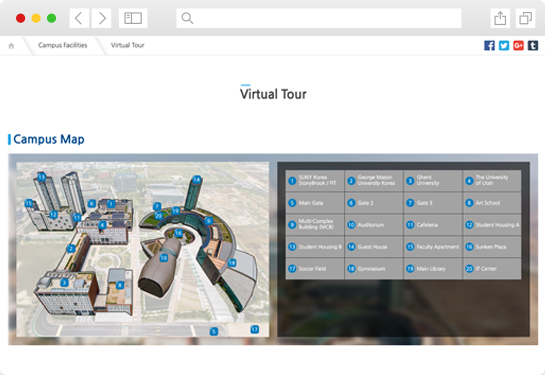Click map marker 13 on the tower
This screenshot has height=375, width=545.
click(42, 177)
